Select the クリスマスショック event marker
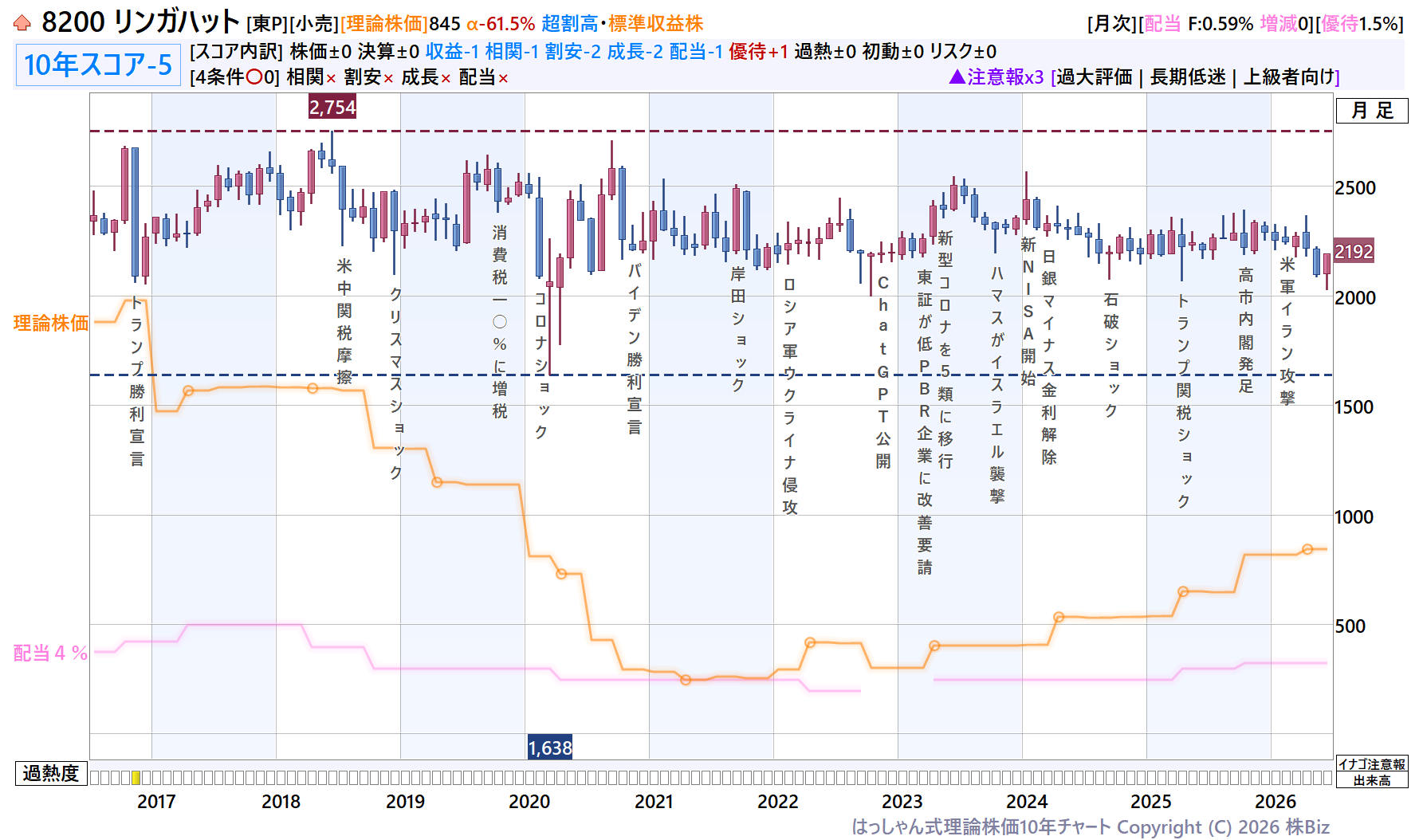Screen dimensions: 1419x840 (x=396, y=383)
